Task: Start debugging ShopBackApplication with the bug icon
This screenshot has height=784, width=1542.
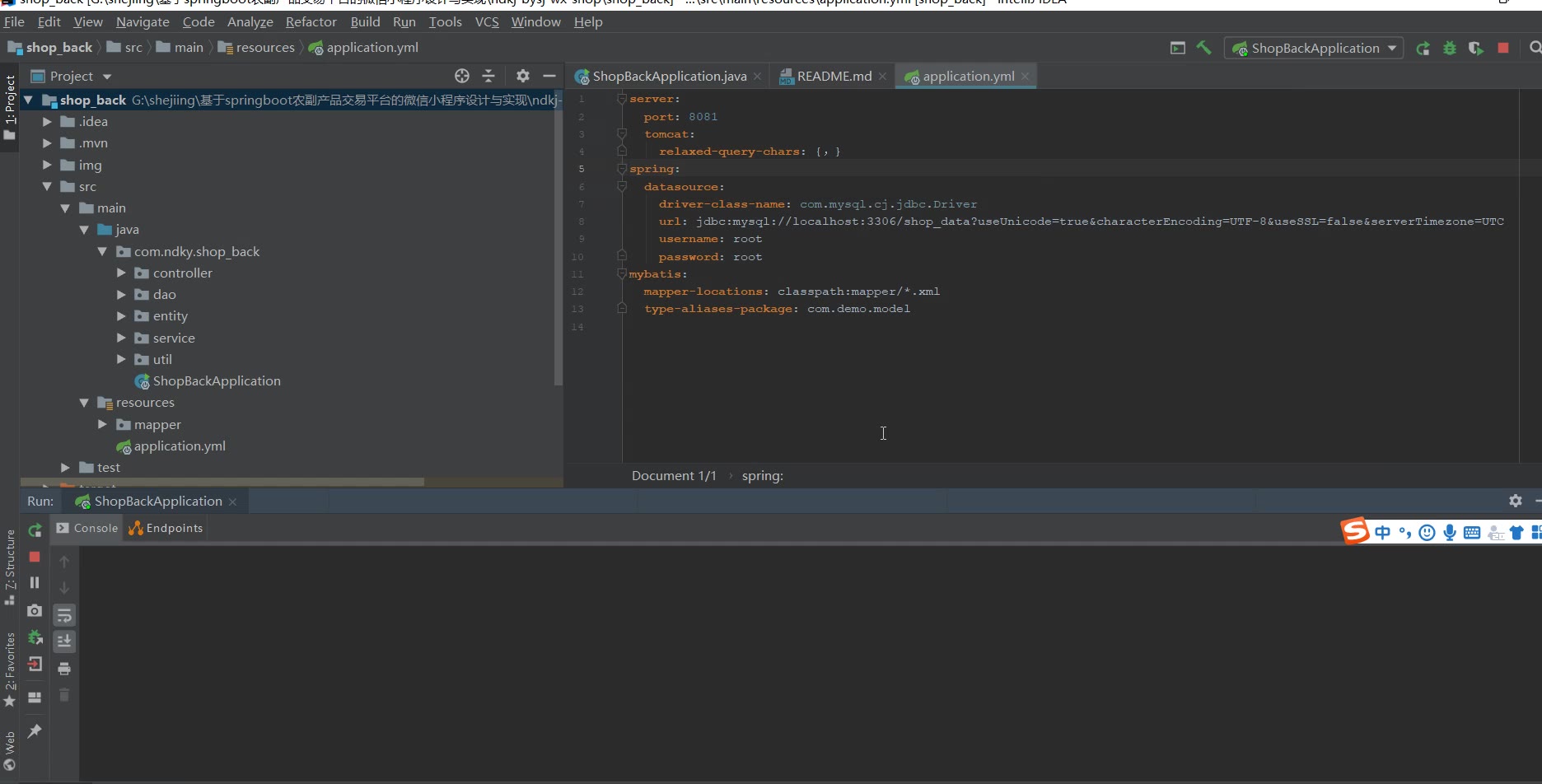Action: [1450, 49]
